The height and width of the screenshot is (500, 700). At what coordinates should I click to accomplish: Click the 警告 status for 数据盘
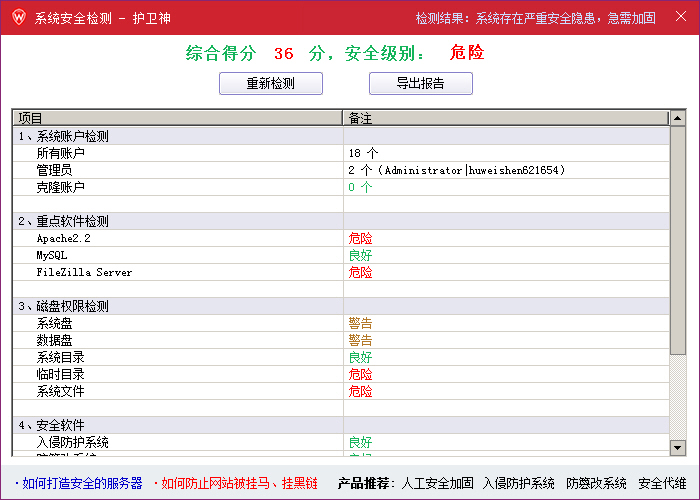coord(360,340)
